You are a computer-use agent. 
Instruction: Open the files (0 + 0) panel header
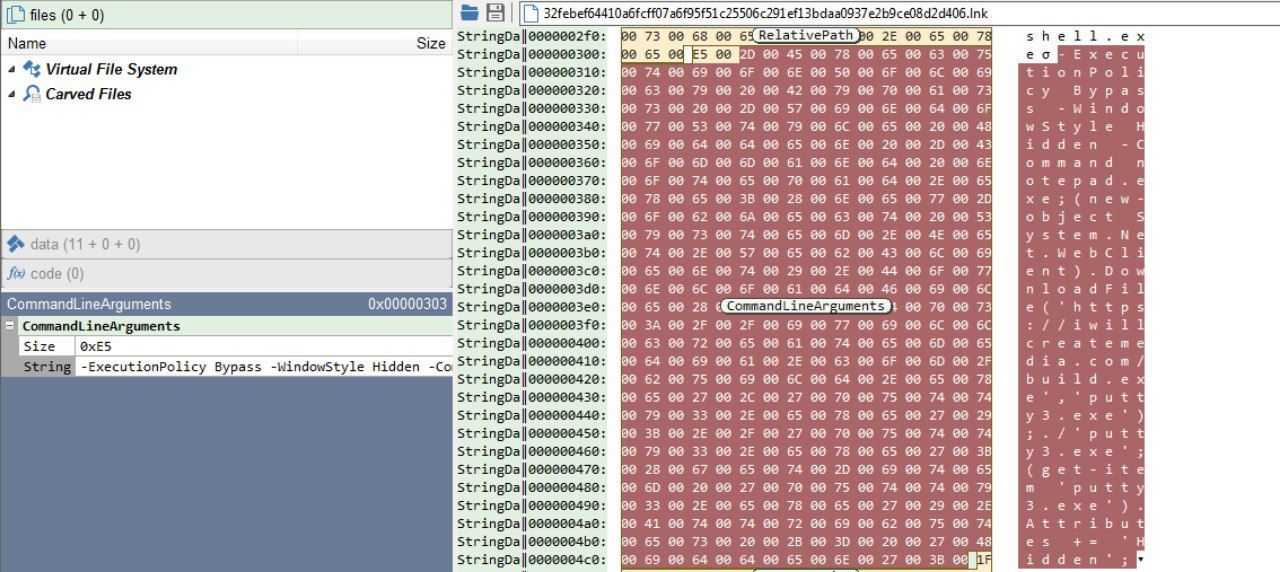coord(225,15)
